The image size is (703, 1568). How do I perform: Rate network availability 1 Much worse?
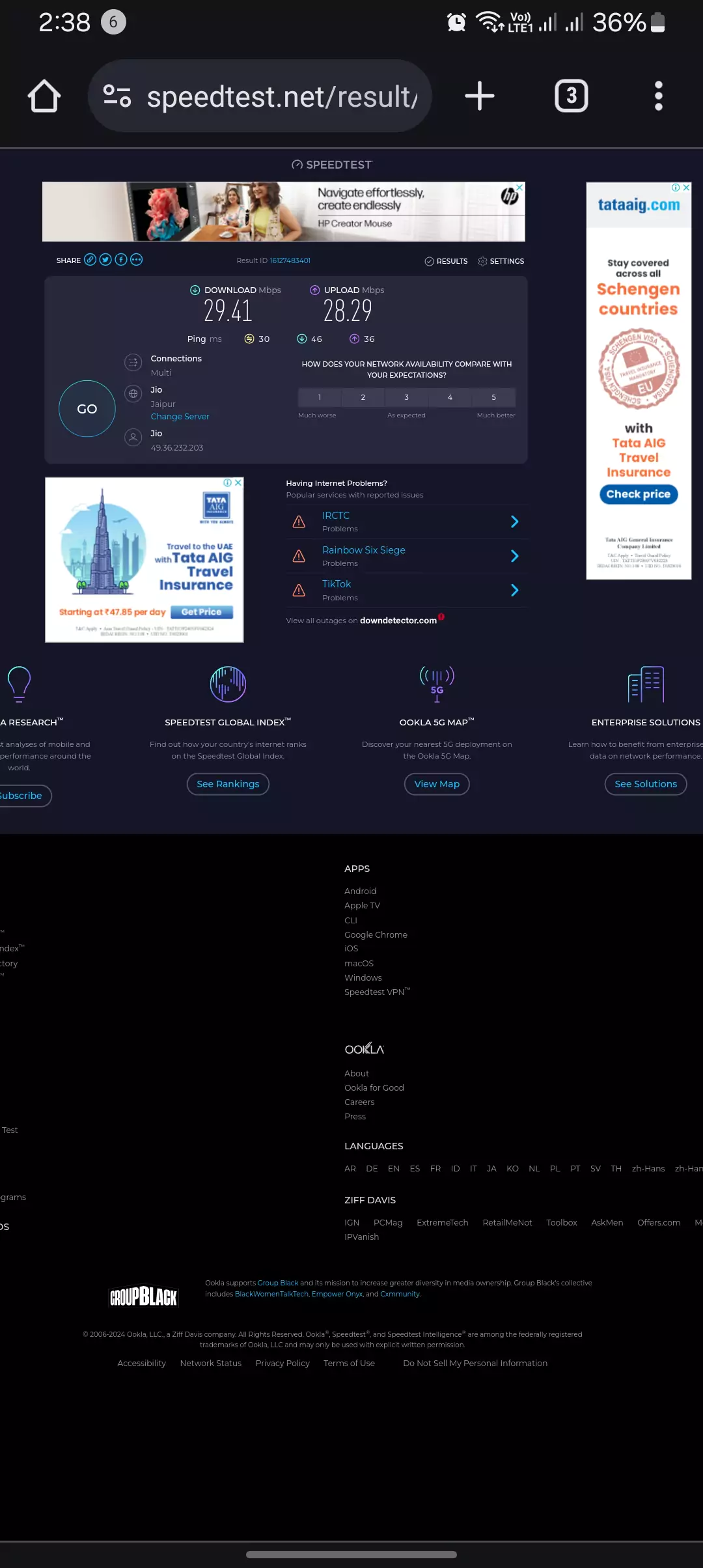click(x=320, y=397)
